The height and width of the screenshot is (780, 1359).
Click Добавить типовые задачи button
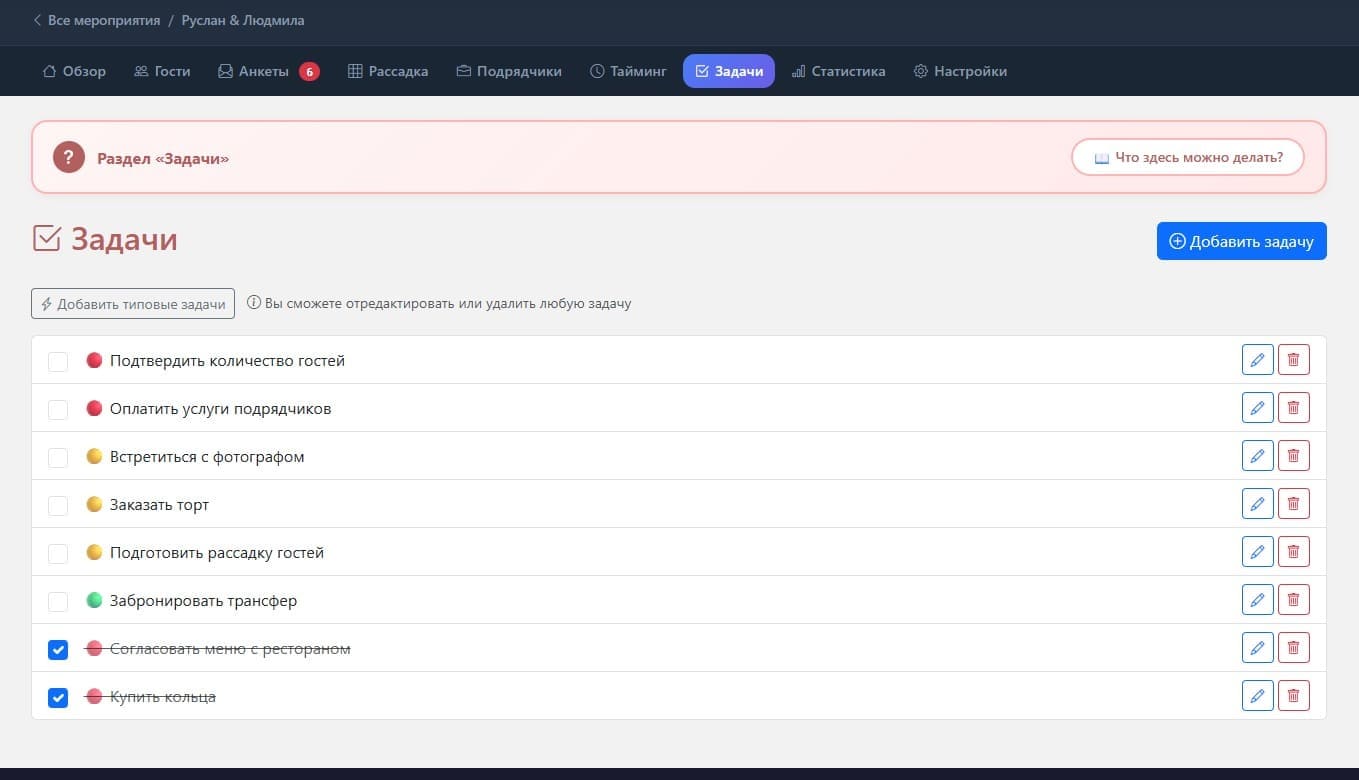[133, 304]
